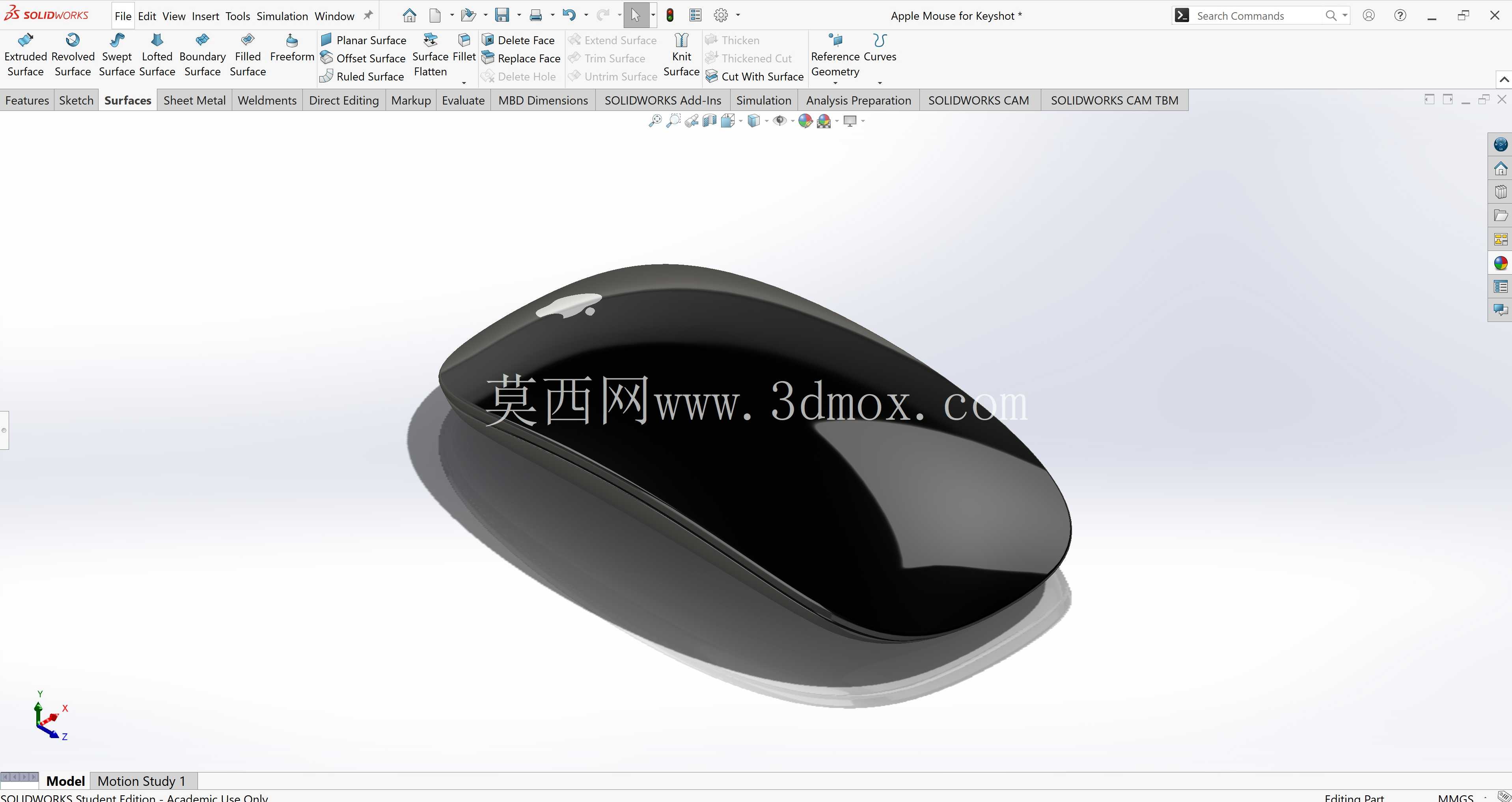Click the Open document button
This screenshot has width=1512, height=802.
click(468, 15)
